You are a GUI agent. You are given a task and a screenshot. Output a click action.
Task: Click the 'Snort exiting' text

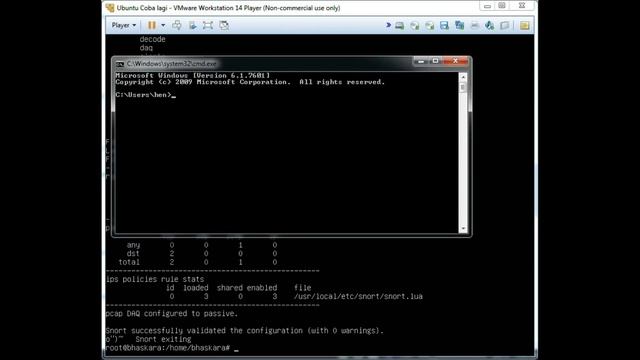pyautogui.click(x=163, y=339)
